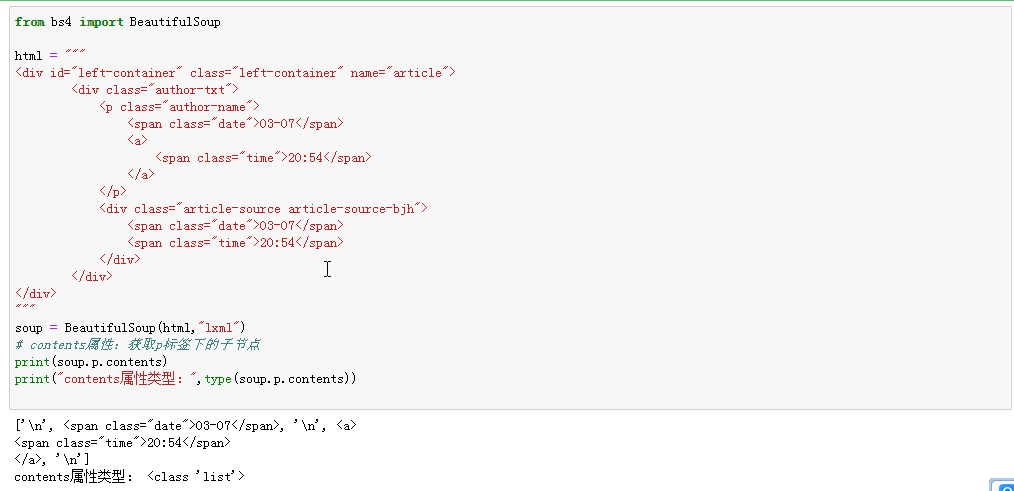Click the 'from' keyword at code start
The image size is (1014, 491).
pos(29,22)
